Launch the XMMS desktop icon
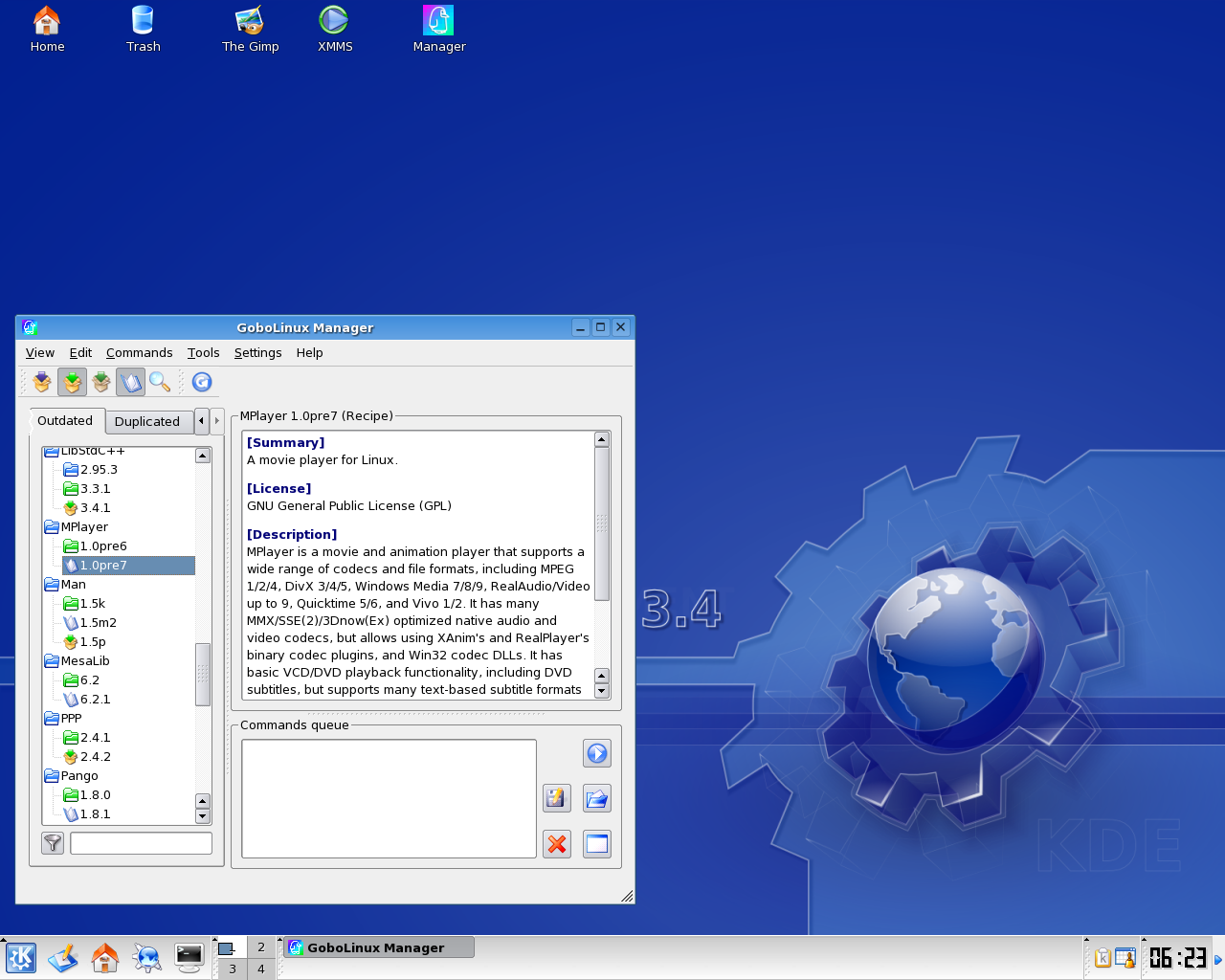Image resolution: width=1225 pixels, height=980 pixels. (334, 29)
